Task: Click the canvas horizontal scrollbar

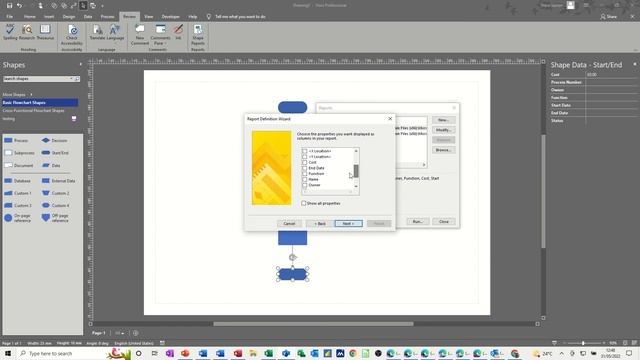Action: (313, 324)
